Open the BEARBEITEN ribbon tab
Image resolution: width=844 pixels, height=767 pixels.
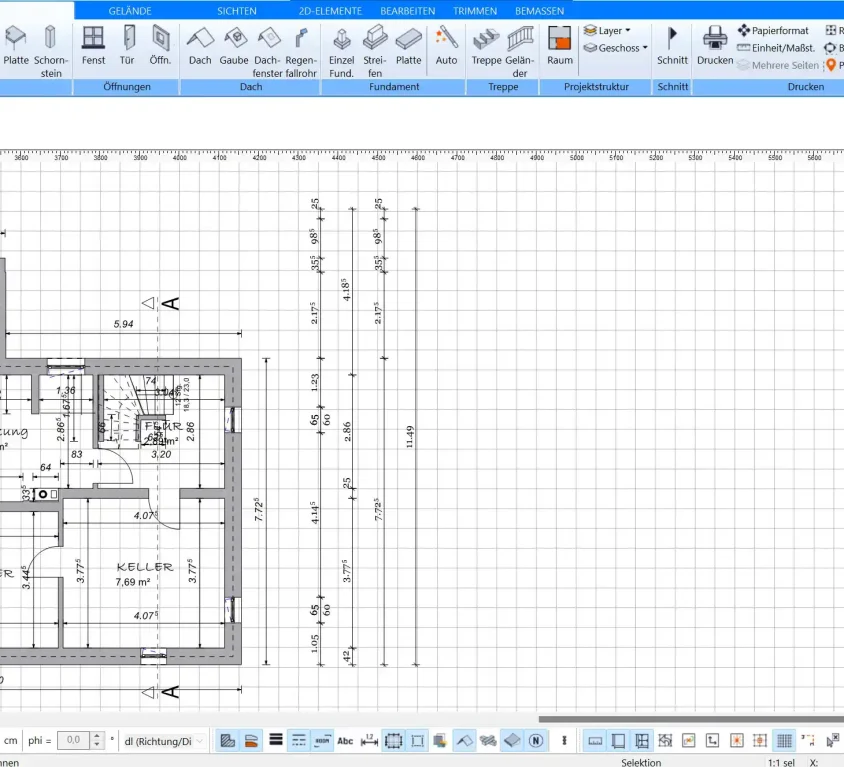point(407,11)
